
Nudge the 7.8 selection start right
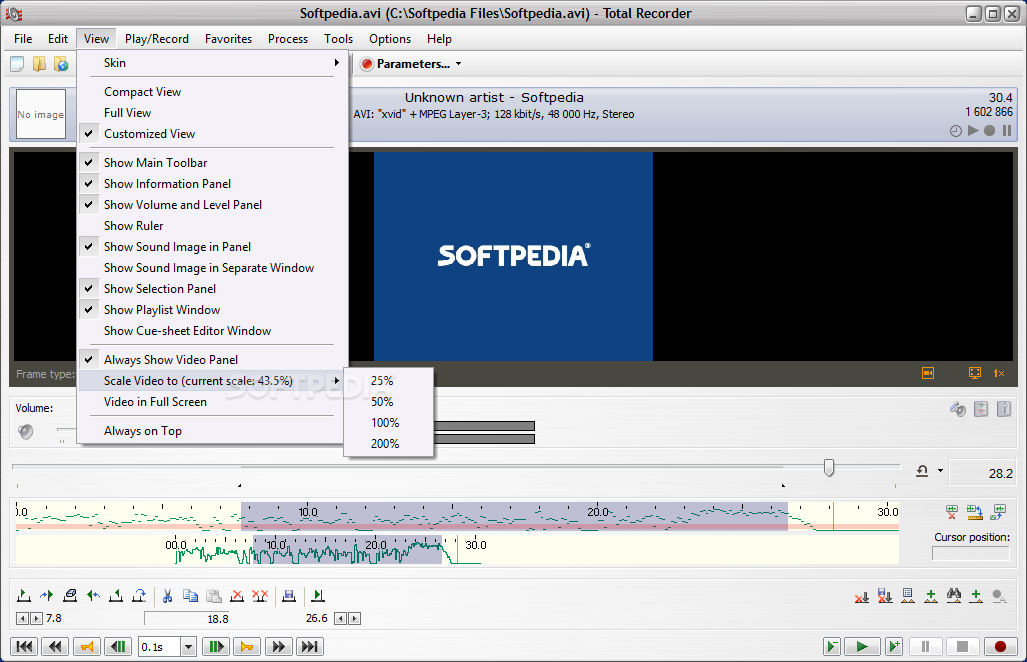[x=37, y=618]
